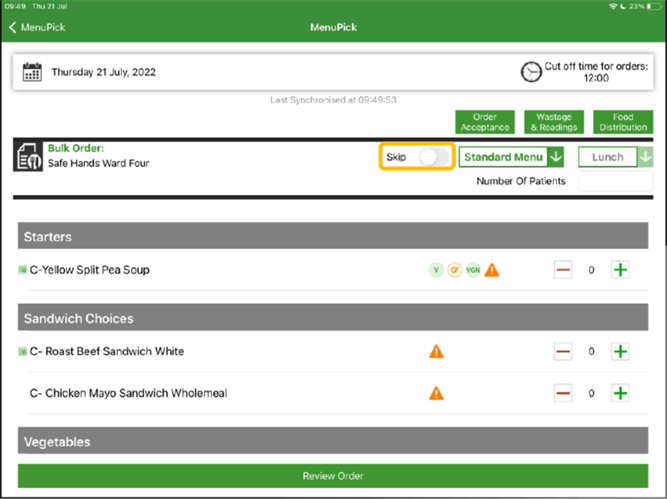The image size is (667, 499).
Task: Open the calendar date picker icon
Action: click(32, 72)
